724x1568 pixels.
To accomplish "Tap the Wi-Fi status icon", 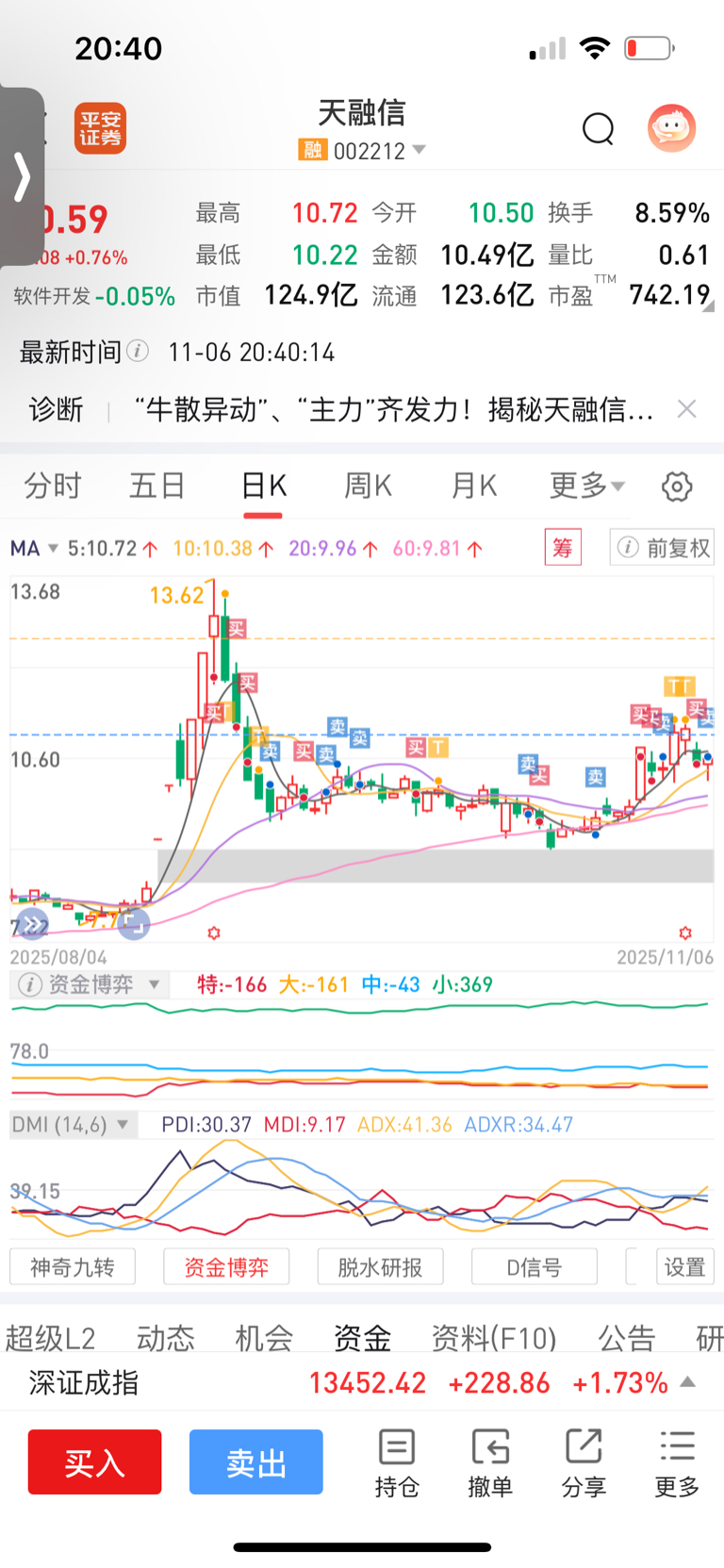I will point(595,48).
